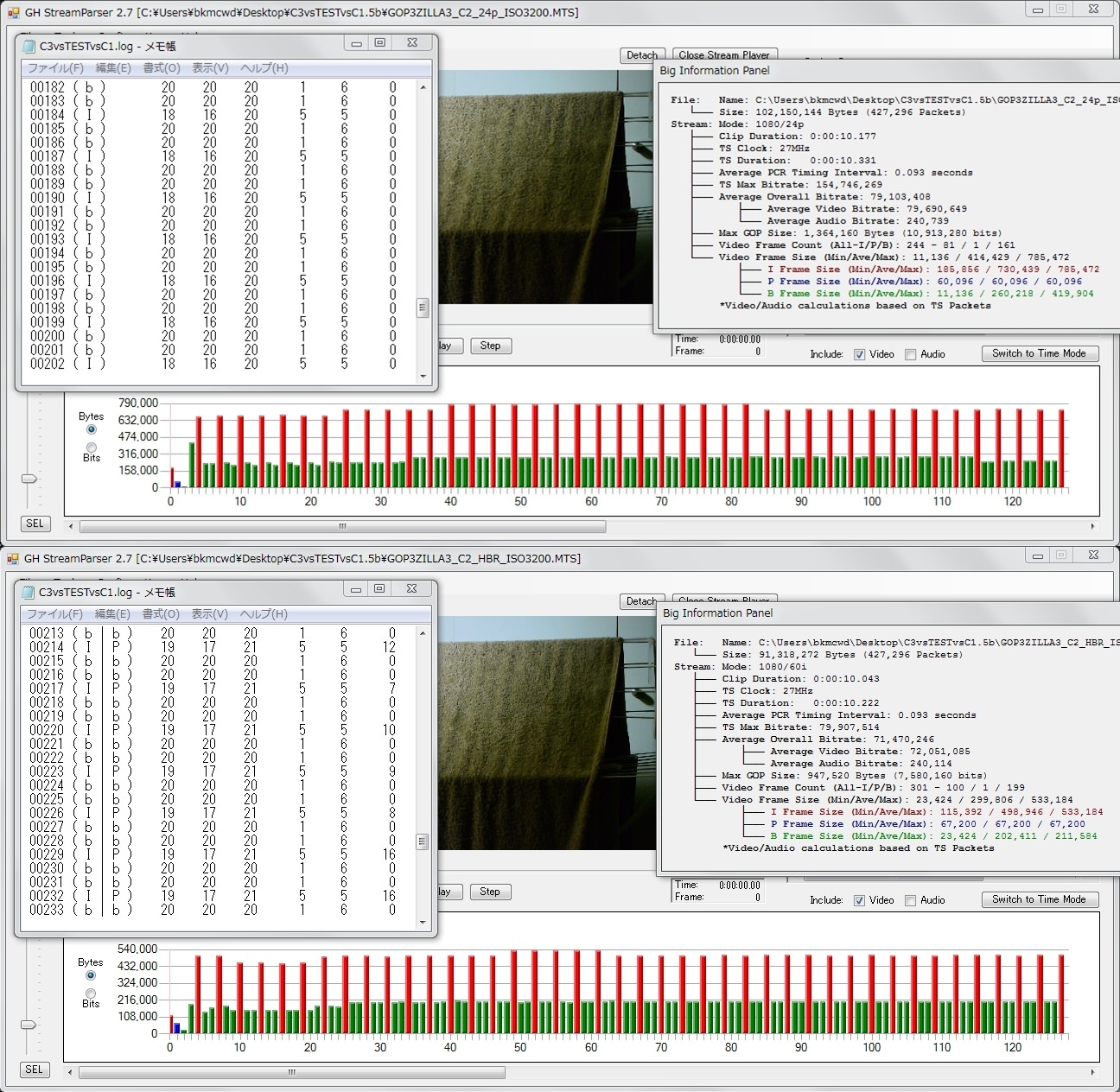Click the left scroll arrow under the HBR chart
This screenshot has height=1092, width=1120.
pyautogui.click(x=71, y=1072)
